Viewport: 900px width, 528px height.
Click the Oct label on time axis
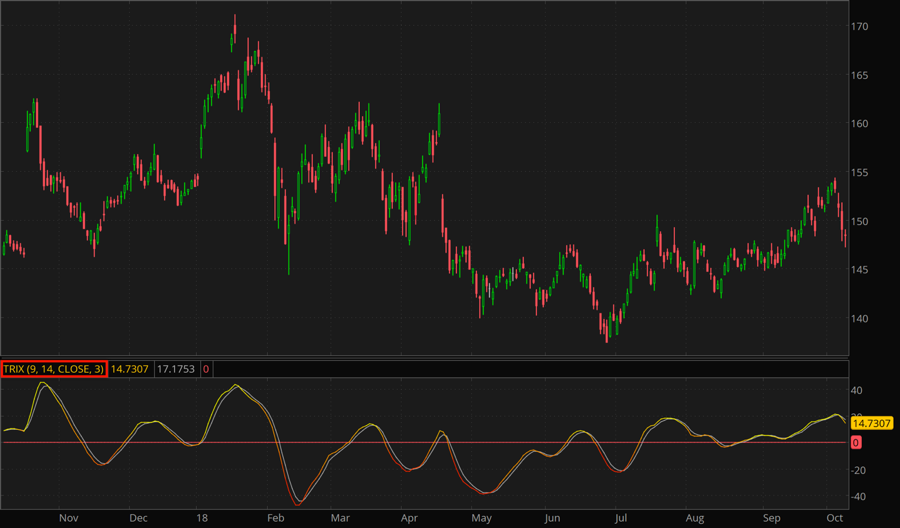(x=833, y=519)
